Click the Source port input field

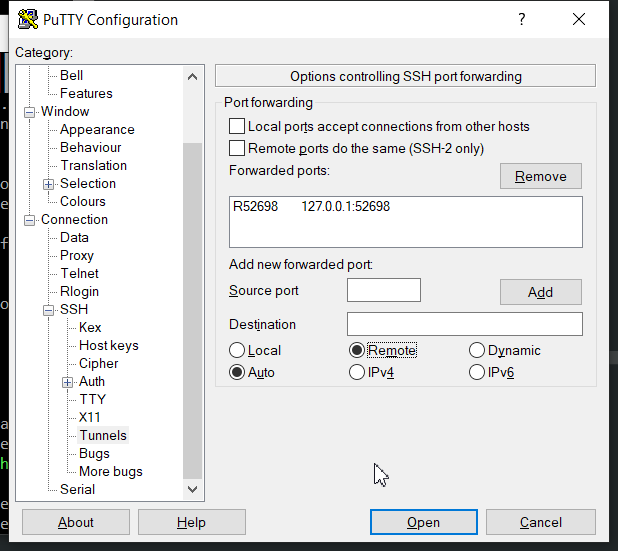[x=384, y=290]
